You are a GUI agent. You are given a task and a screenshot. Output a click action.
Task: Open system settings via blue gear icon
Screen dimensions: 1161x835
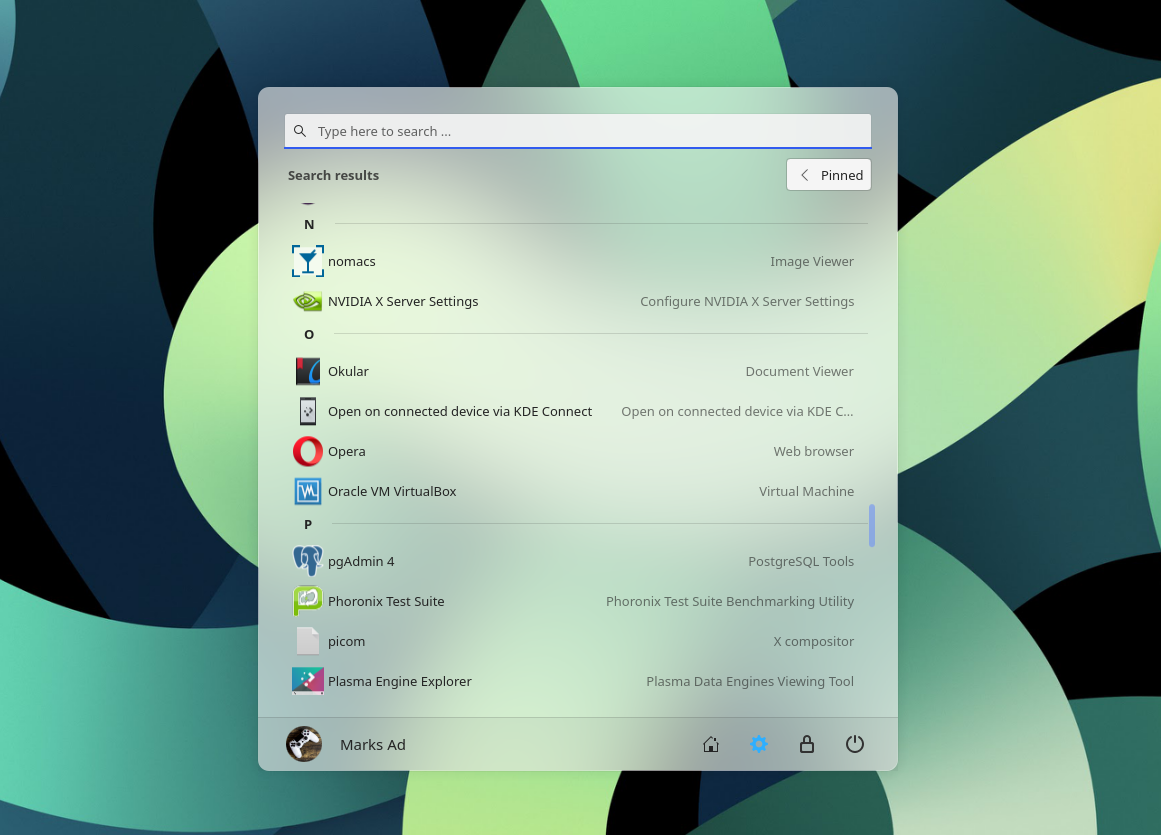coord(759,745)
